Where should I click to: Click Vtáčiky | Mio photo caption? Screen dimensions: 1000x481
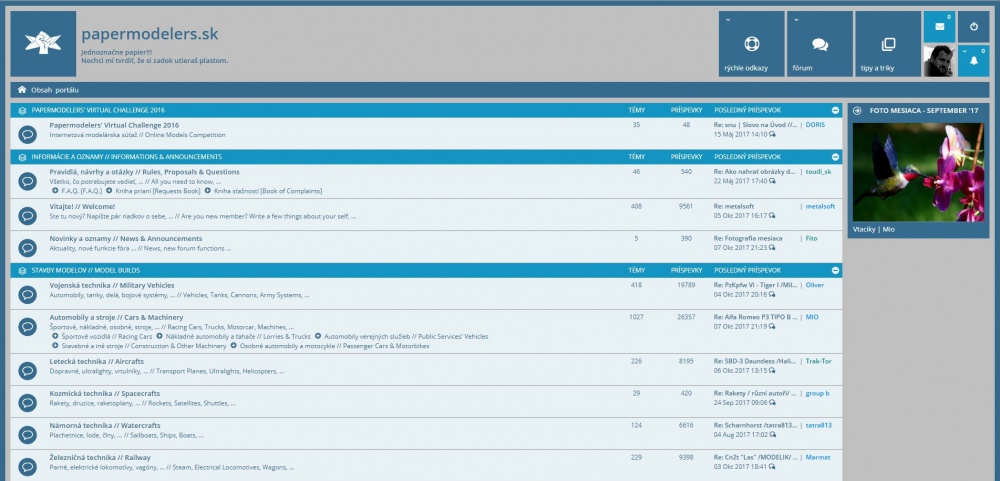873,229
